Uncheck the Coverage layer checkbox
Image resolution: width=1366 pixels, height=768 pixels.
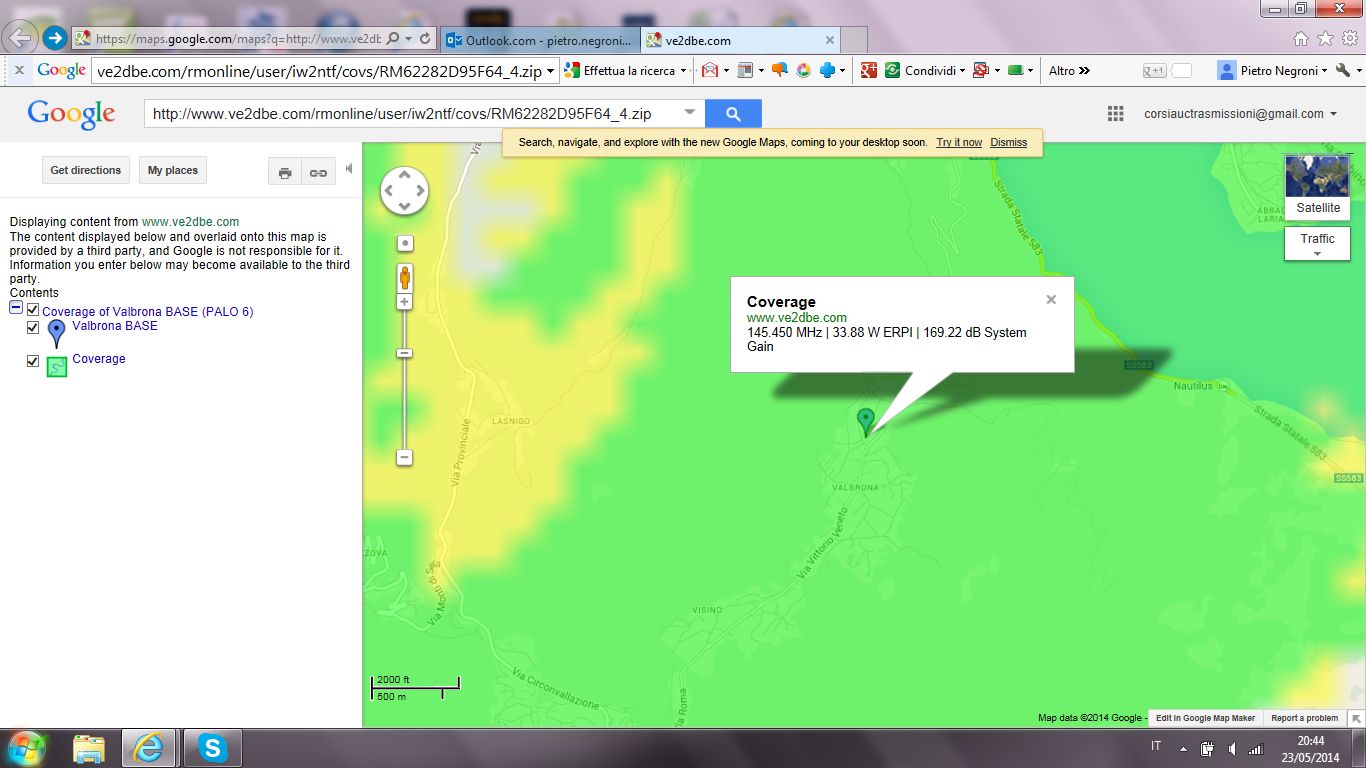(33, 361)
